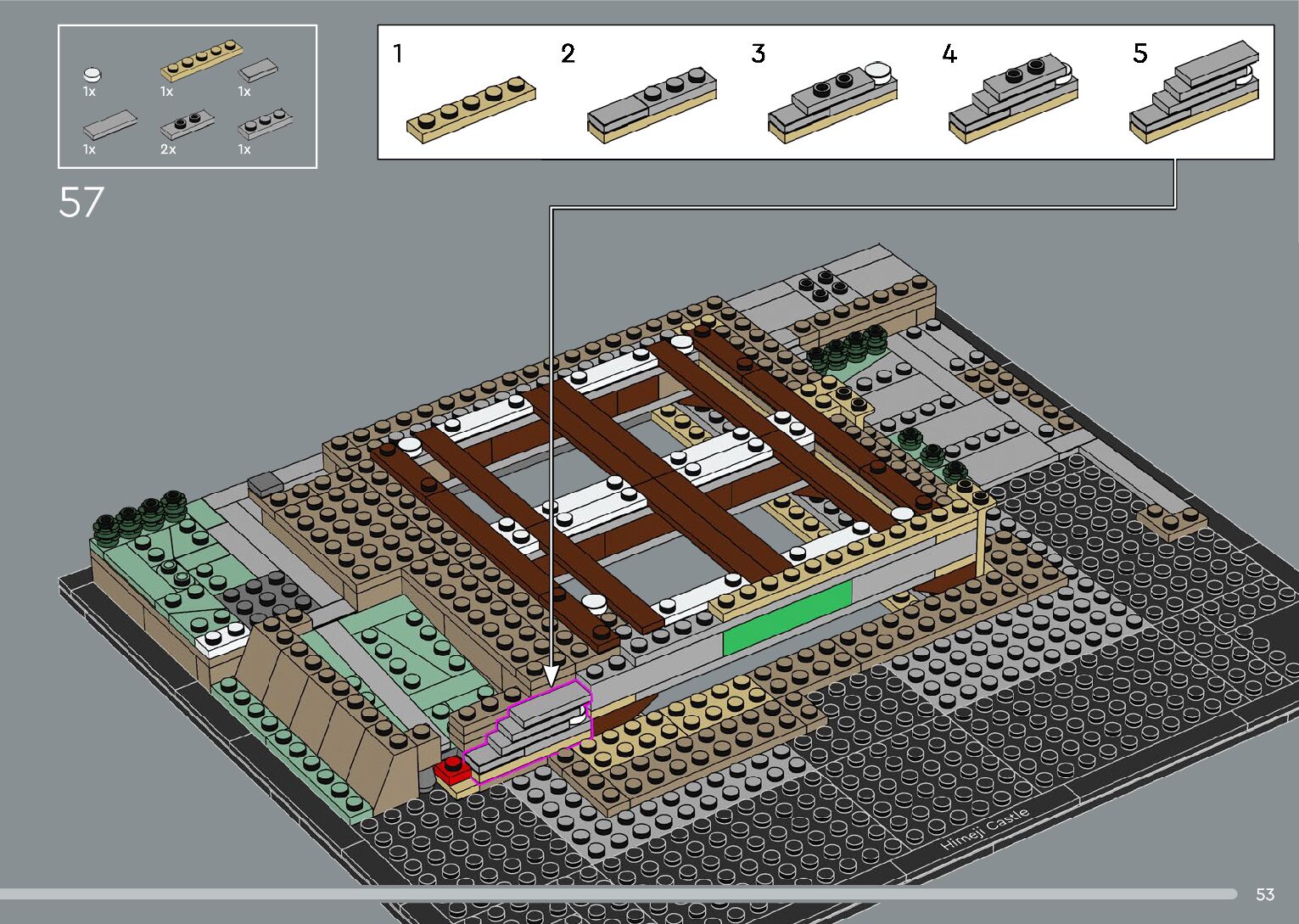Click the step number 57
The image size is (1299, 924).
coord(81,203)
